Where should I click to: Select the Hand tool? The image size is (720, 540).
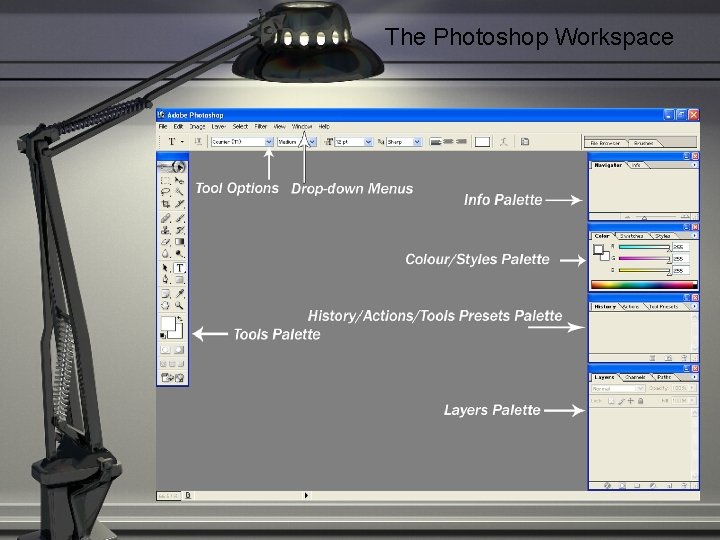(x=166, y=305)
